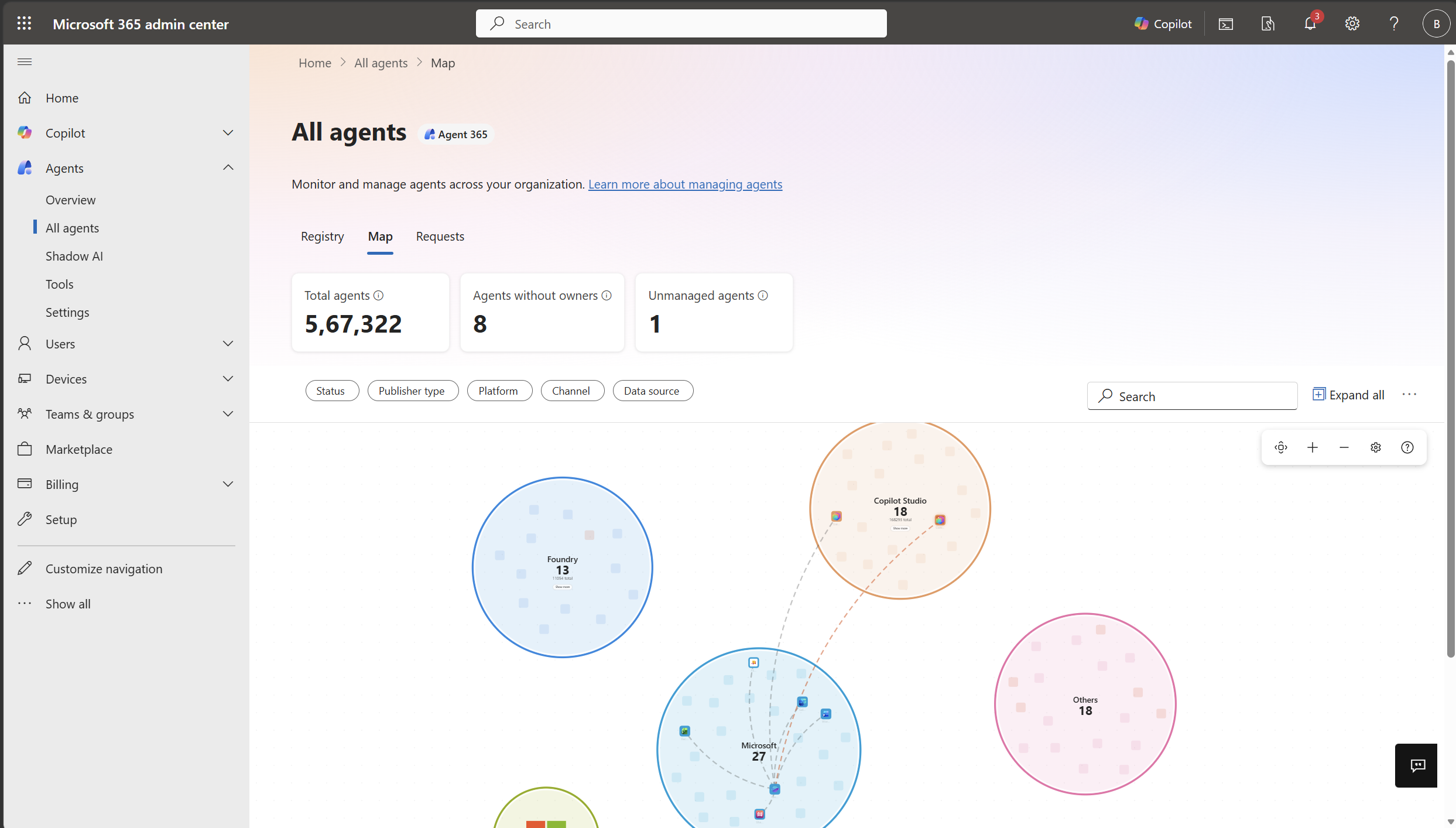Zoom in with the plus icon
This screenshot has width=1456, height=828.
[x=1313, y=447]
